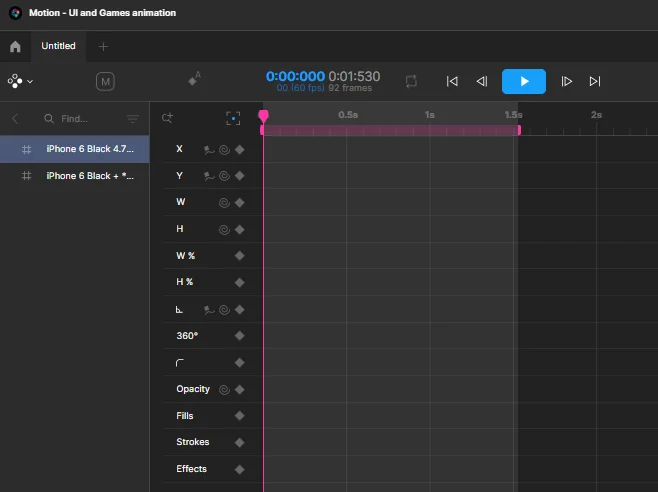The width and height of the screenshot is (658, 492).
Task: Add a keyframe diamond for rotation angle
Action: [x=240, y=310]
